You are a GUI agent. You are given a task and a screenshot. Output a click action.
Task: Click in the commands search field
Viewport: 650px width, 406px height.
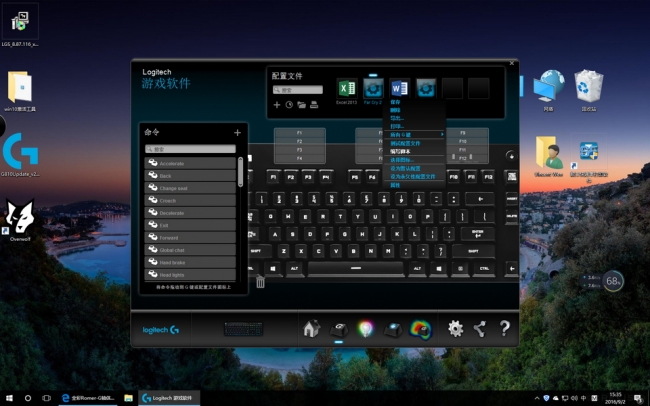pyautogui.click(x=190, y=149)
